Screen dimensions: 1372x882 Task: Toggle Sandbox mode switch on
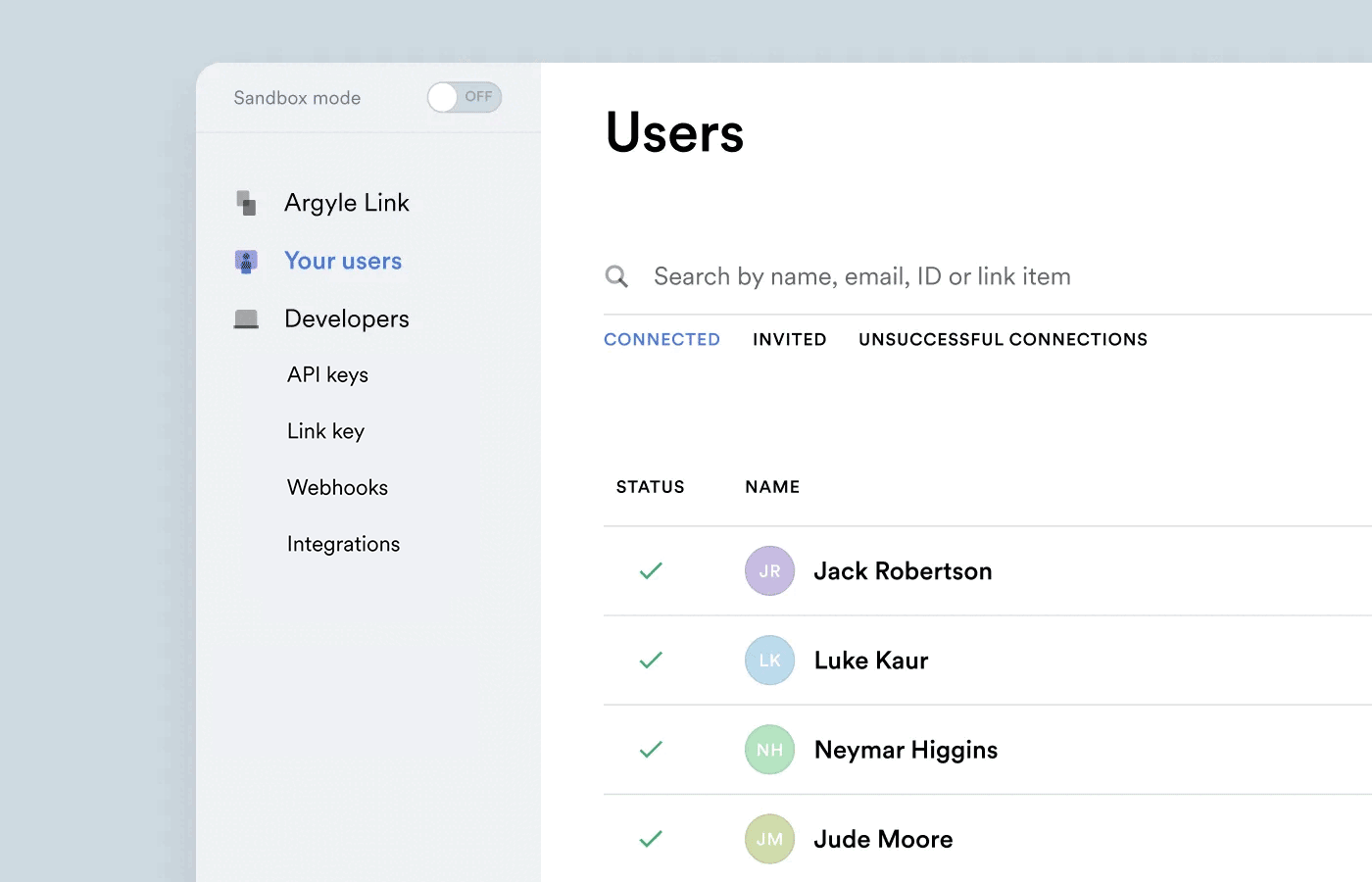click(465, 97)
